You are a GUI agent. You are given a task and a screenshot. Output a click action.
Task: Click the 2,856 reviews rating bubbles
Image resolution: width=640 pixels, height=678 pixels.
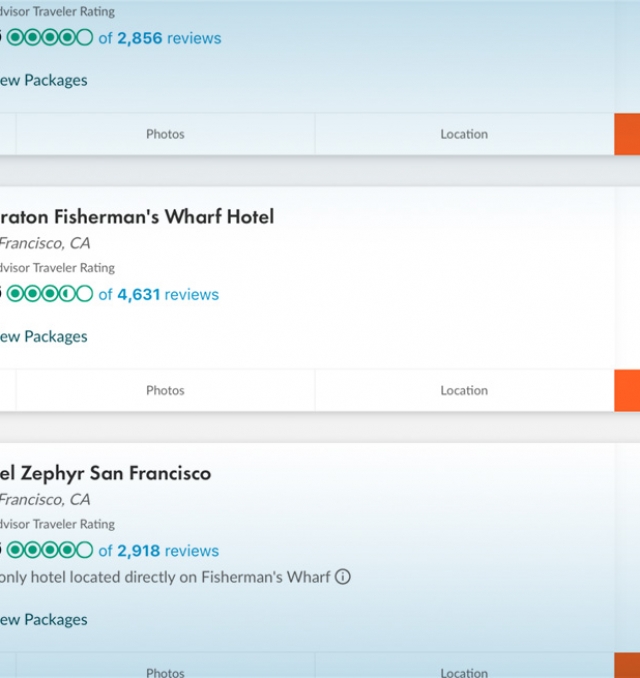[x=50, y=38]
